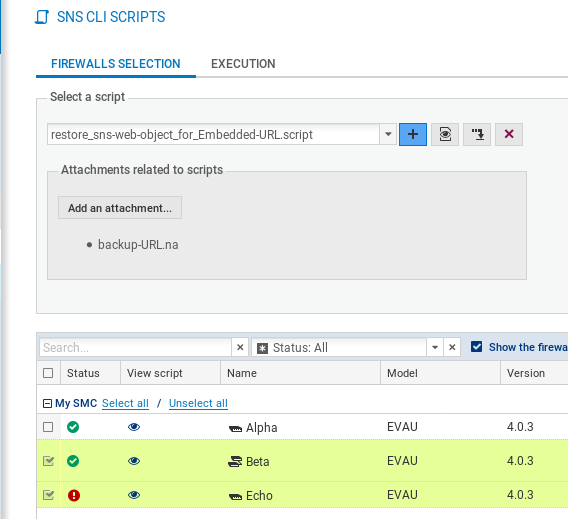Switch to the Firewalls Selection tab

(x=116, y=64)
